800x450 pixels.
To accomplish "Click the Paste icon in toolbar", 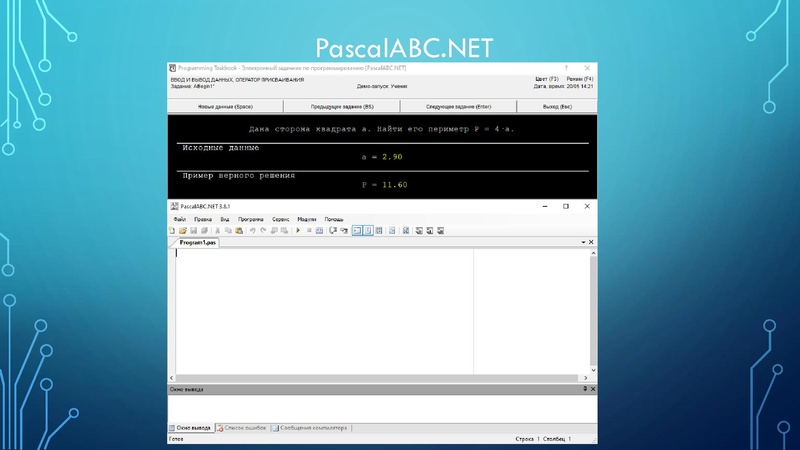I will [239, 230].
